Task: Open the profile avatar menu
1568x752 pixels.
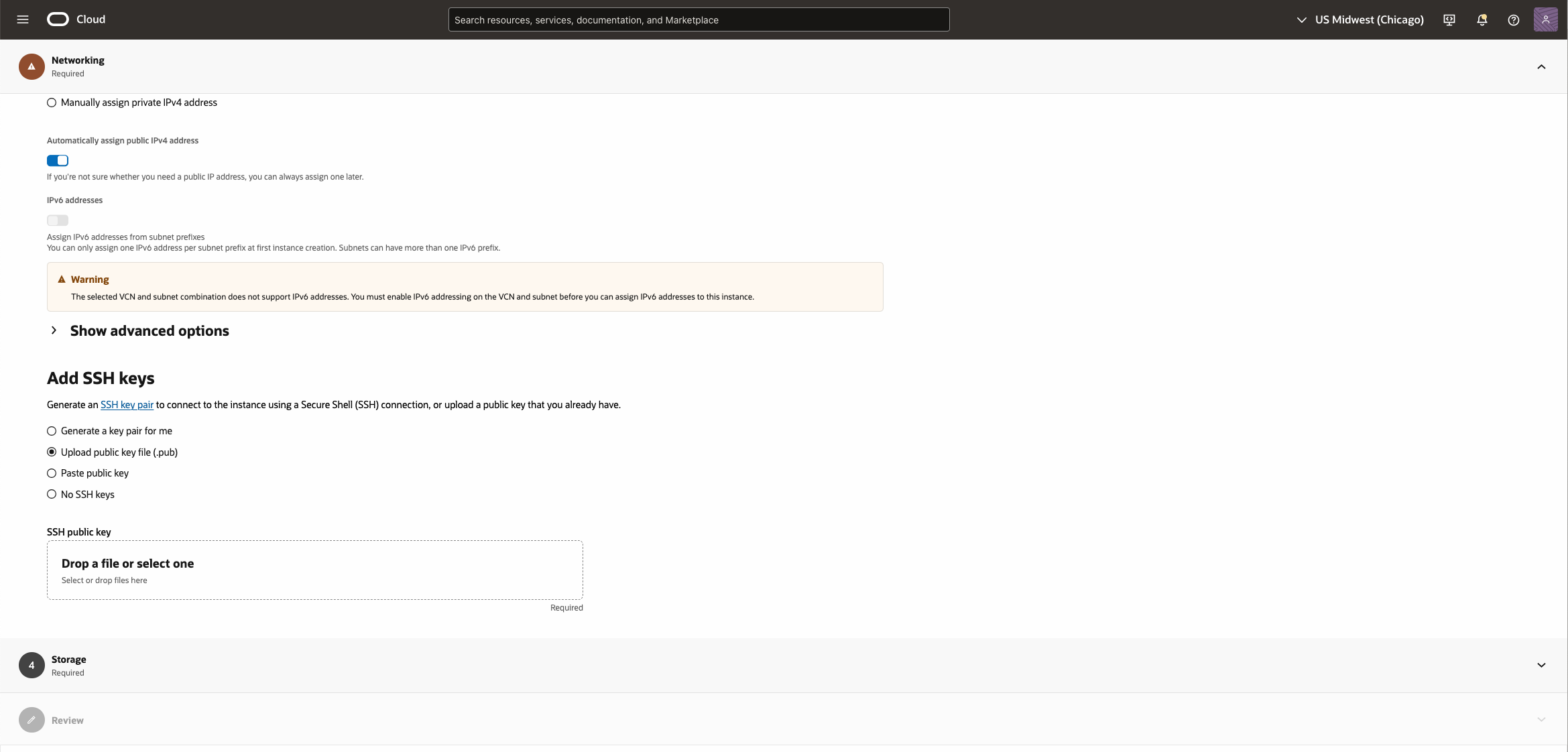Action: (x=1546, y=19)
